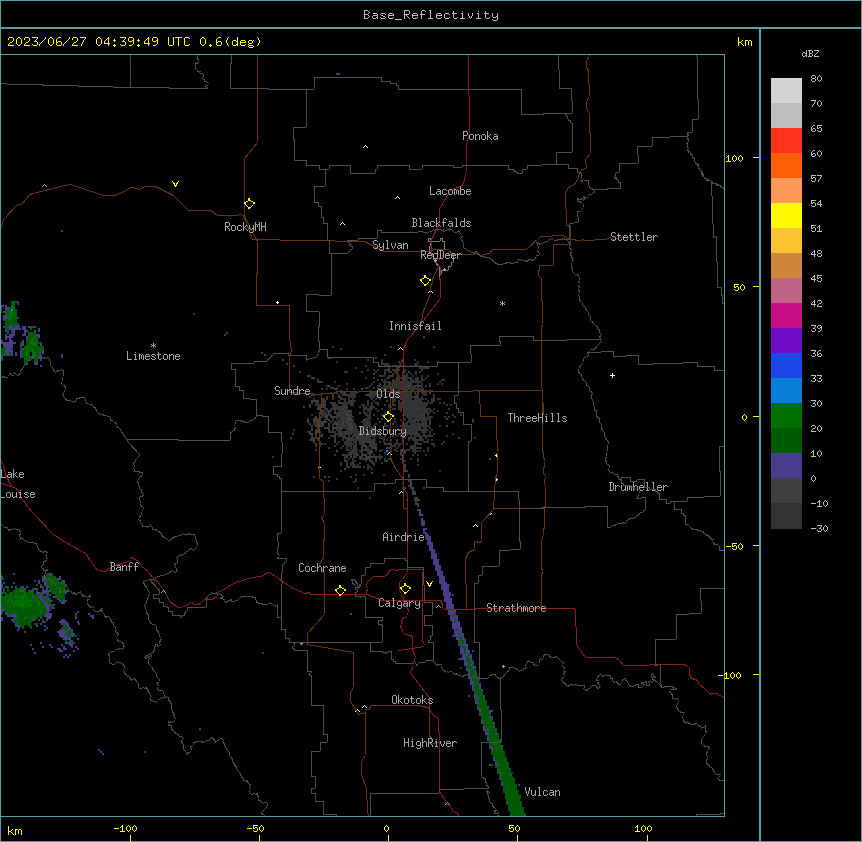This screenshot has width=862, height=842.
Task: Click the yellow diamond marker south of RedDeer
Action: point(426,281)
